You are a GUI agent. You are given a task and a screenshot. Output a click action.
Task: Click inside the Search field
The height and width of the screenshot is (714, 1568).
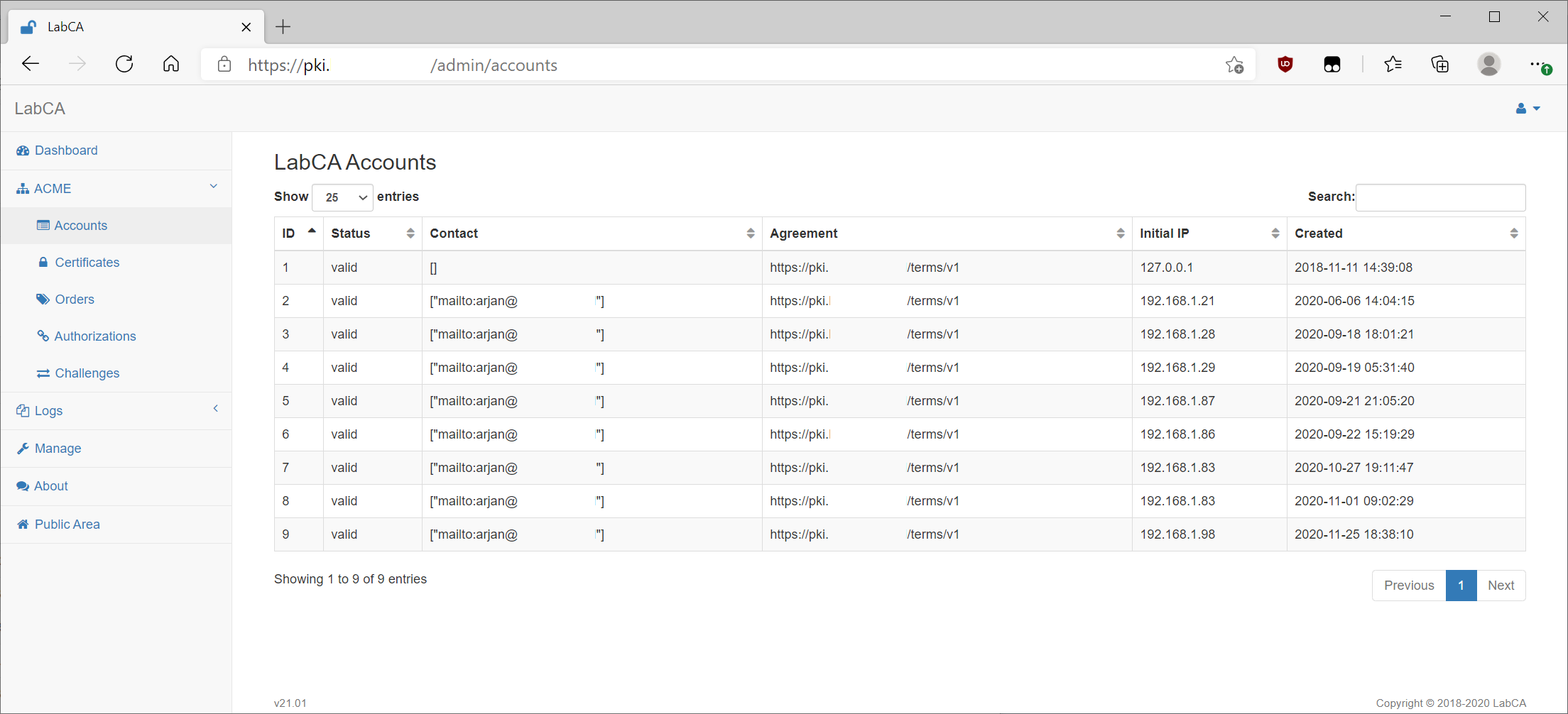[x=1440, y=197]
